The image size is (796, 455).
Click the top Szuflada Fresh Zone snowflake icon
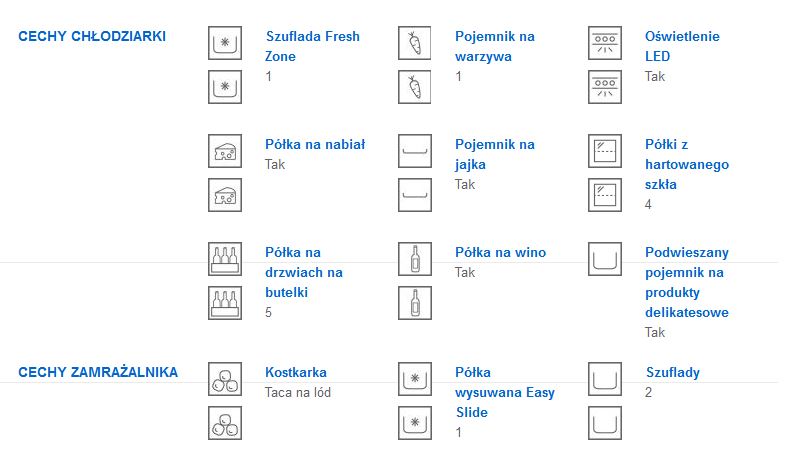(x=225, y=43)
